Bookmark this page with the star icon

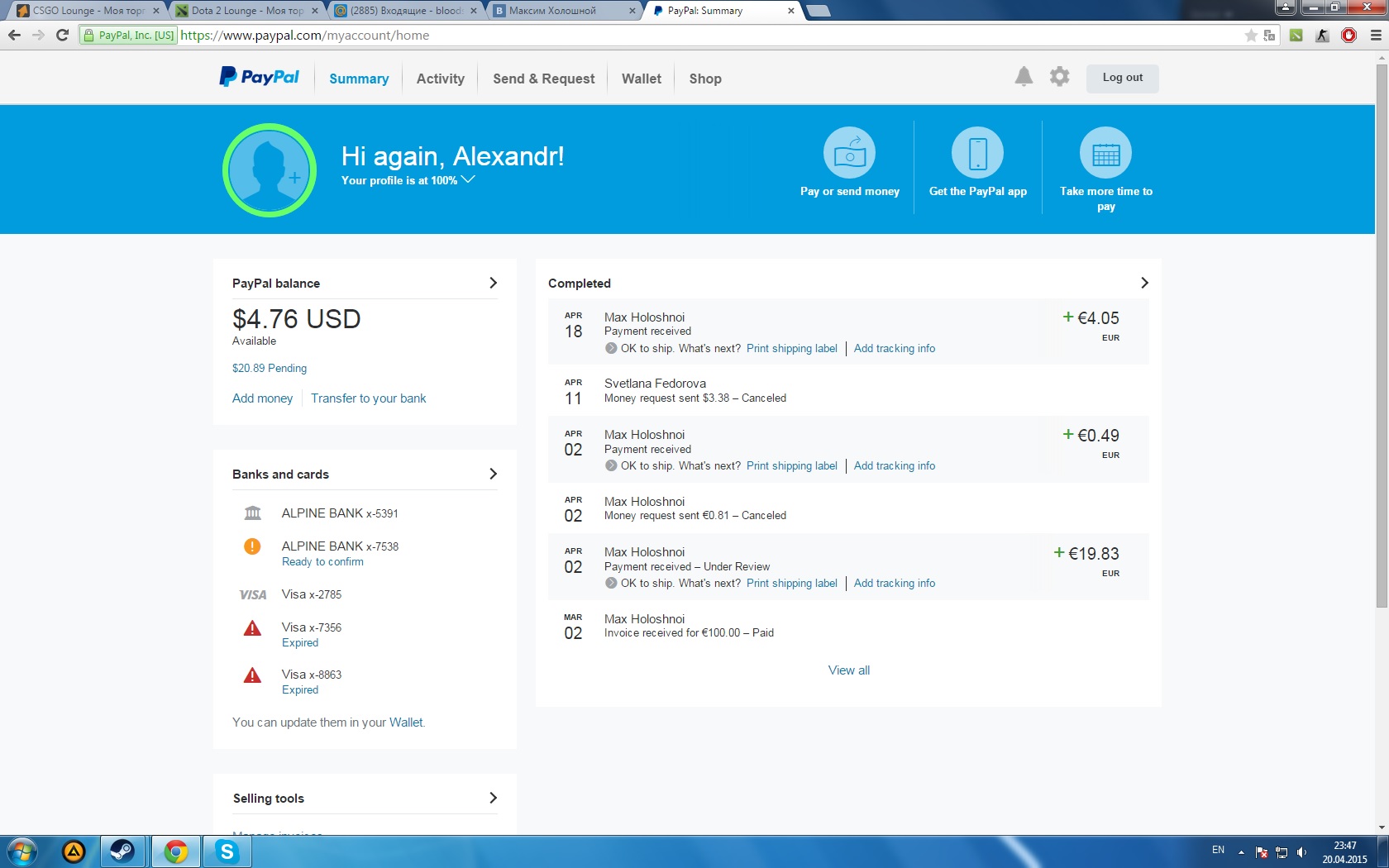pos(1251,36)
